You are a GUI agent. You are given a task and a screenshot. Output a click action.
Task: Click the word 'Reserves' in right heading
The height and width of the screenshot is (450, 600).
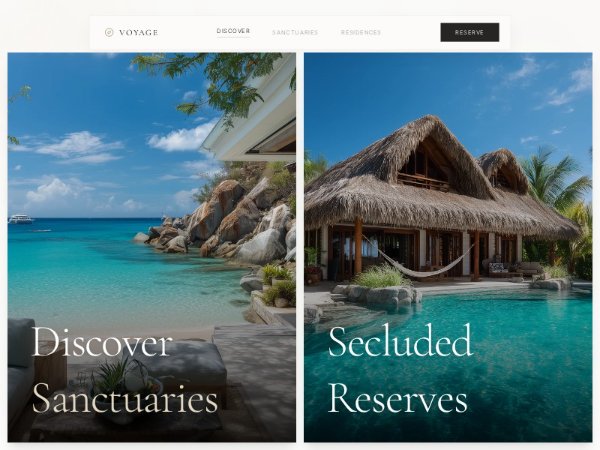(x=398, y=398)
